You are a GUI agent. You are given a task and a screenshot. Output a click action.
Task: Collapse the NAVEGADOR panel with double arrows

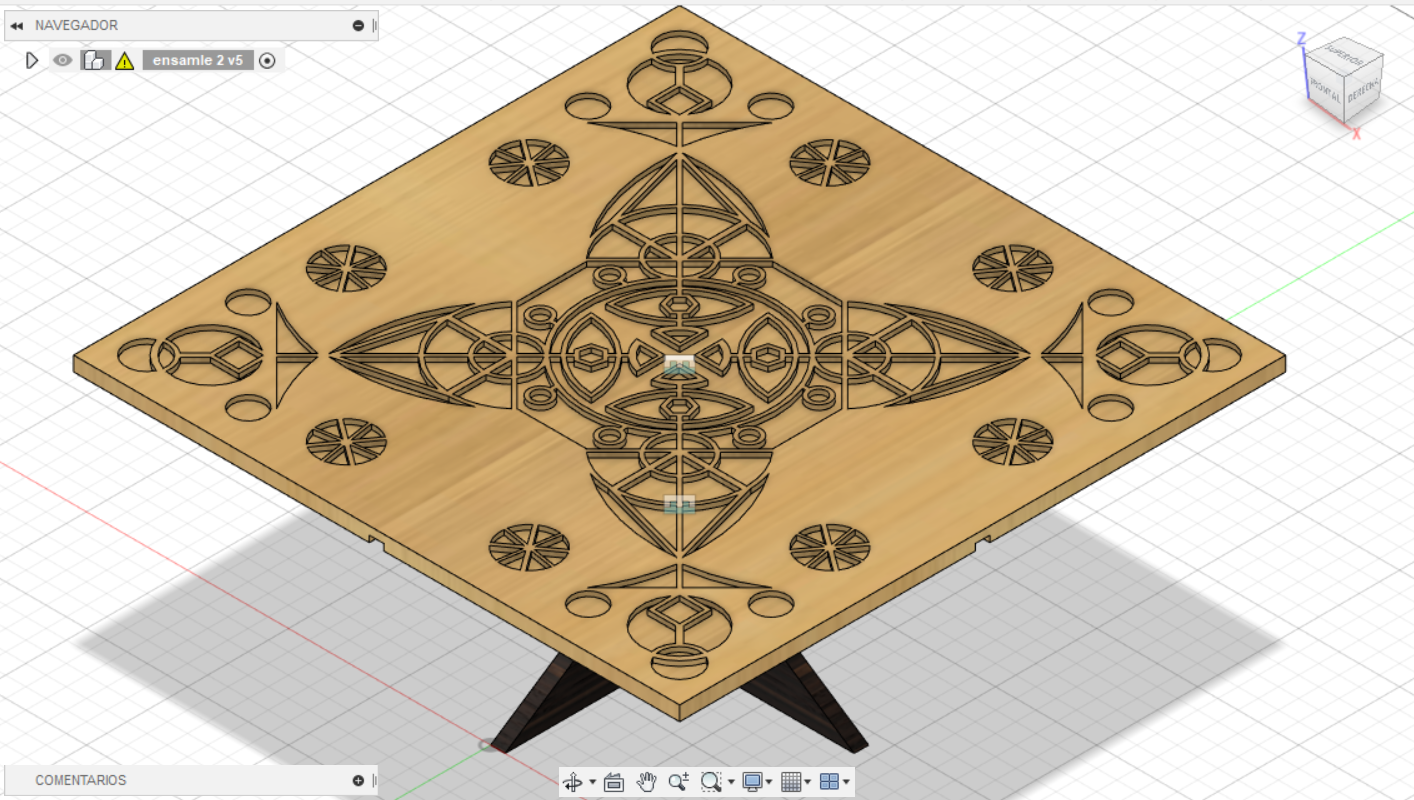16,26
